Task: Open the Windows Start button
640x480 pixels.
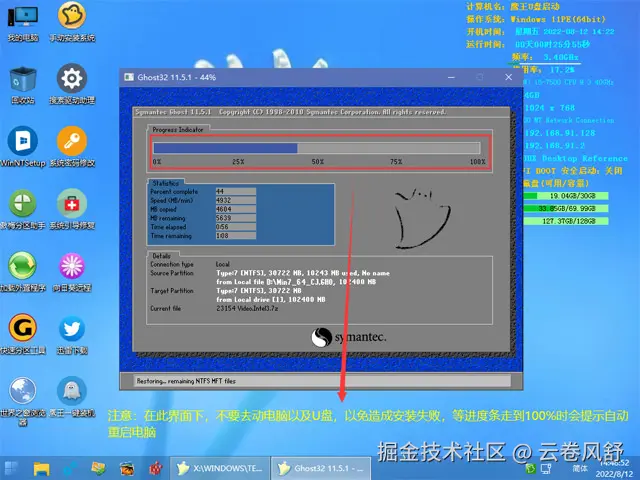Action: tap(11, 468)
